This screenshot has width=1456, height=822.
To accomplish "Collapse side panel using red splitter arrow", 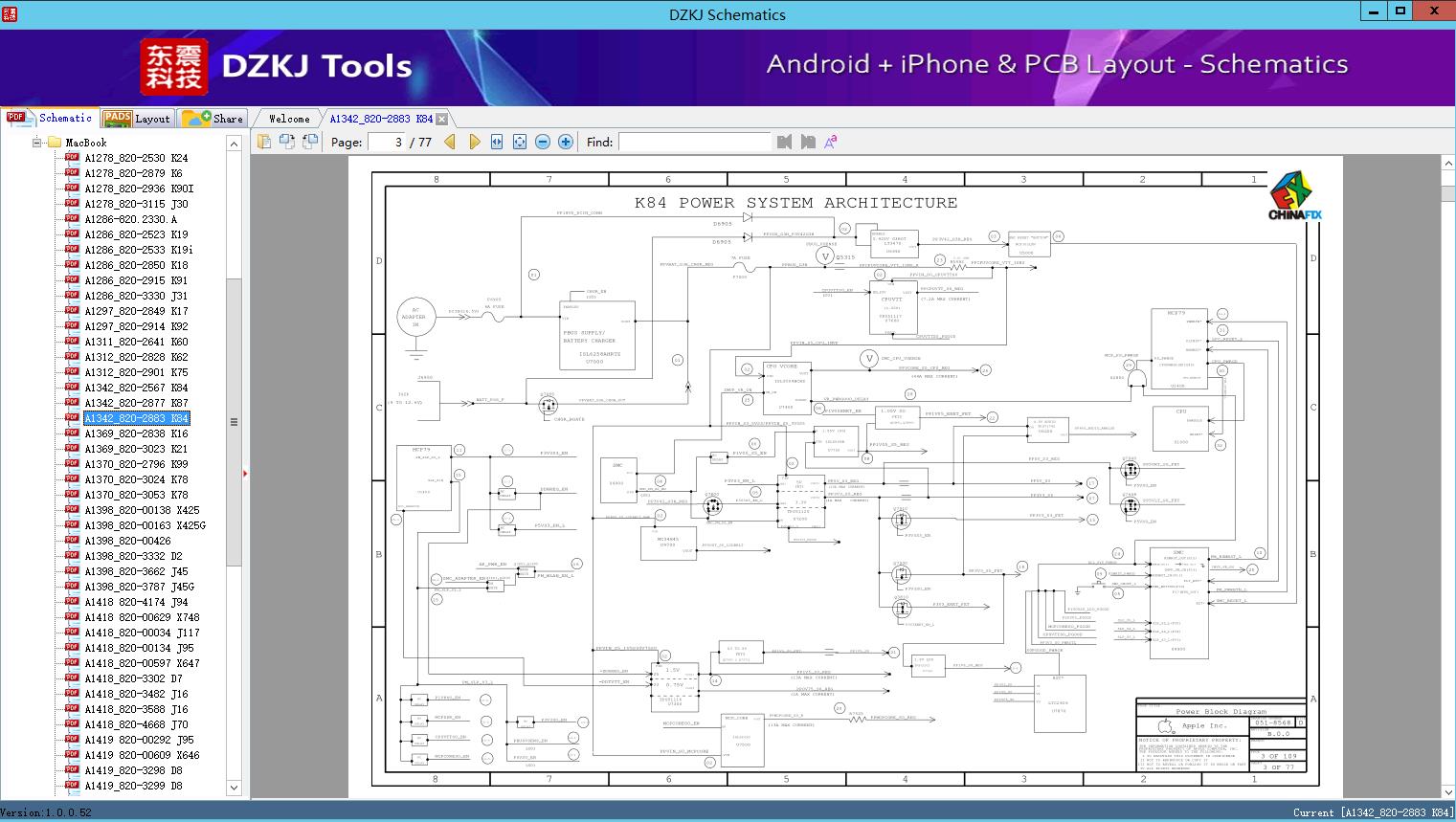I will point(246,473).
